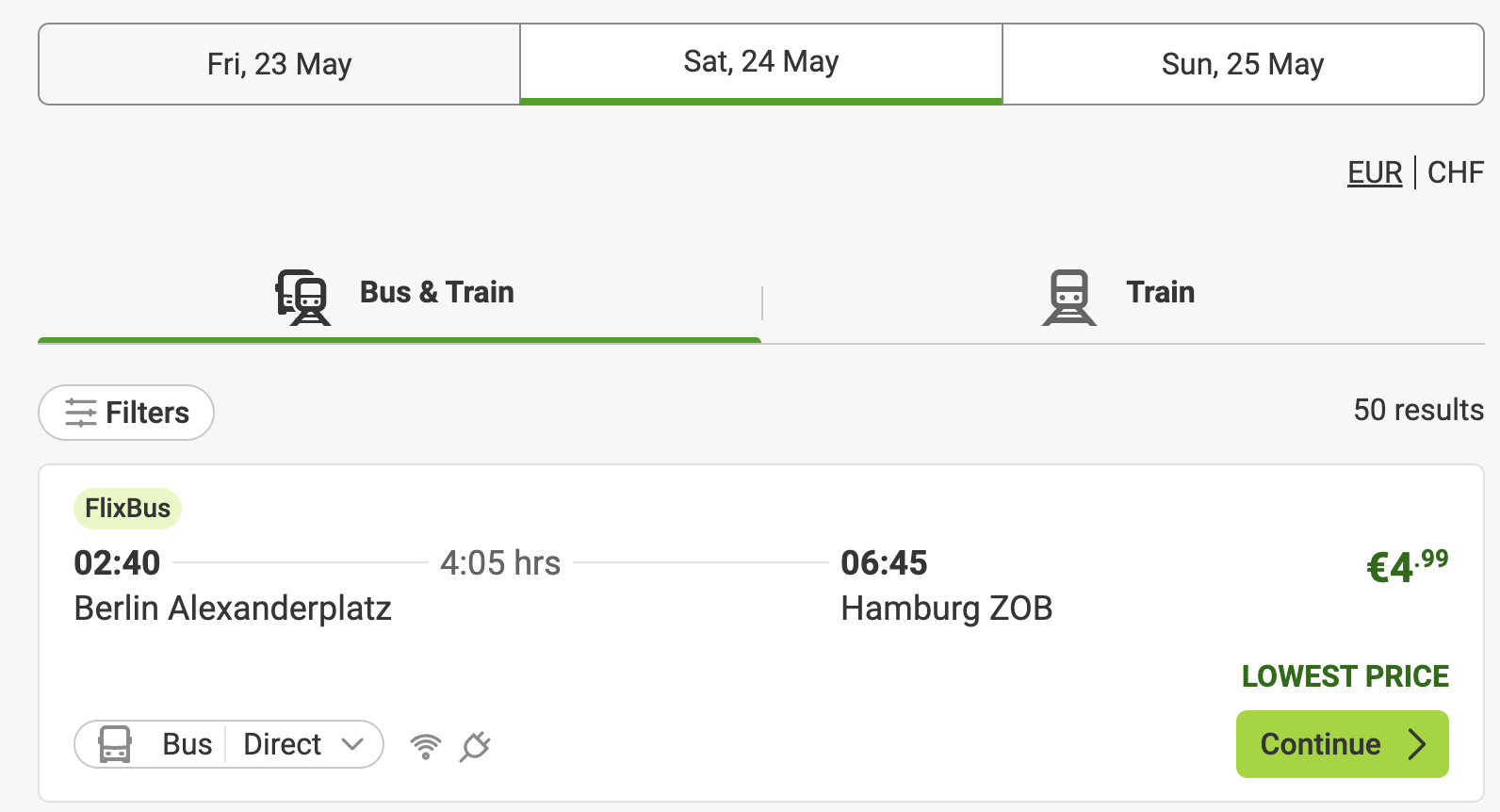Open the Filters button

[x=126, y=413]
